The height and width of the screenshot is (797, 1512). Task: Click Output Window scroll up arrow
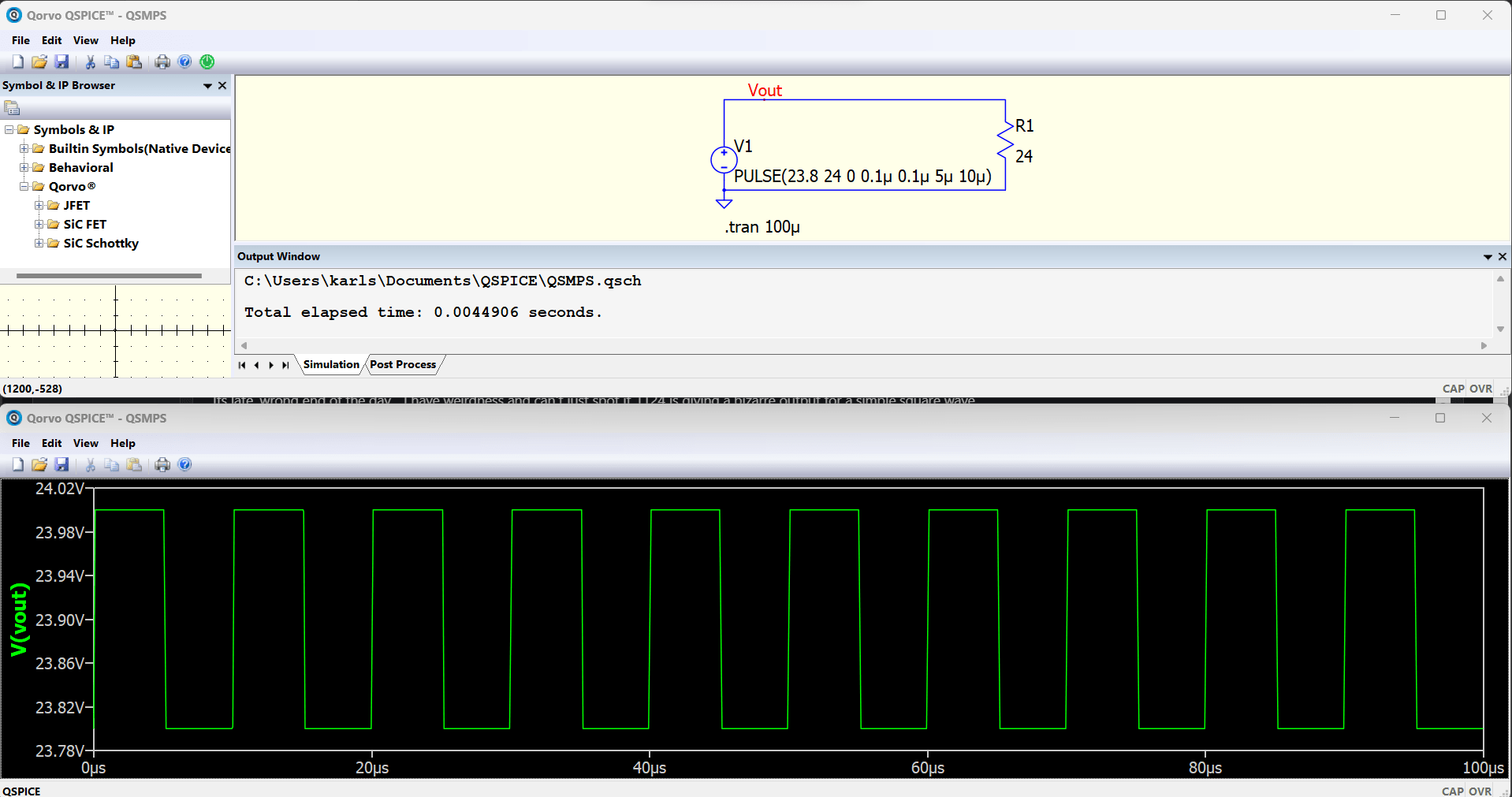[1500, 278]
